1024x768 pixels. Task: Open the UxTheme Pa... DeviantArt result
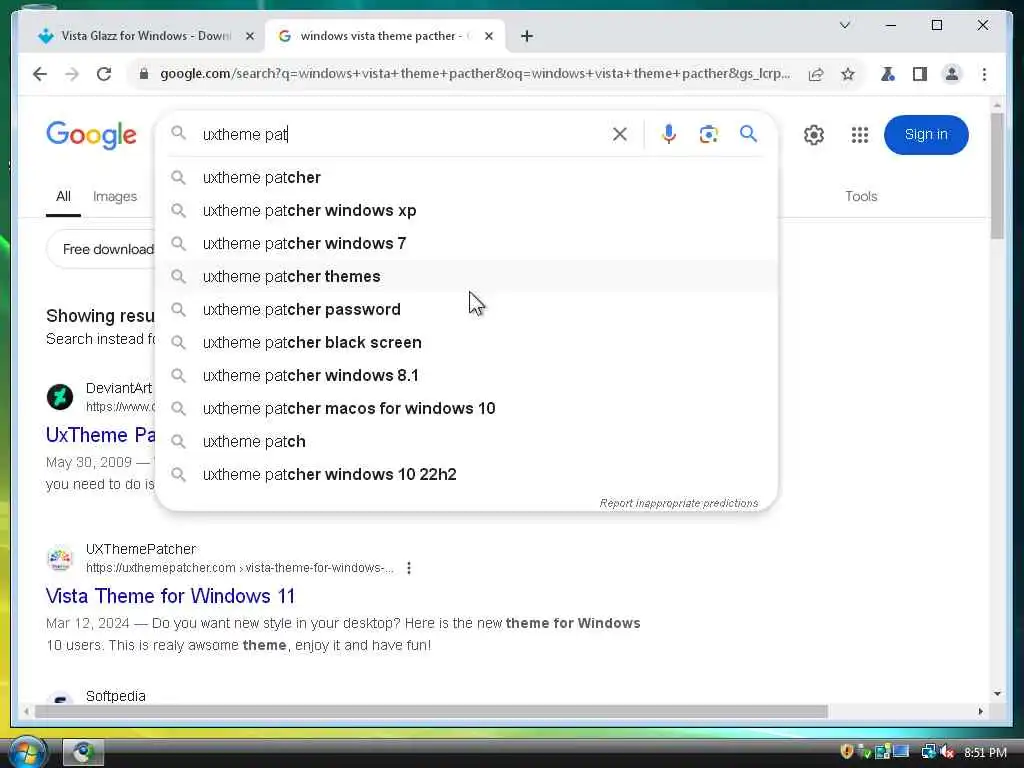pos(101,435)
